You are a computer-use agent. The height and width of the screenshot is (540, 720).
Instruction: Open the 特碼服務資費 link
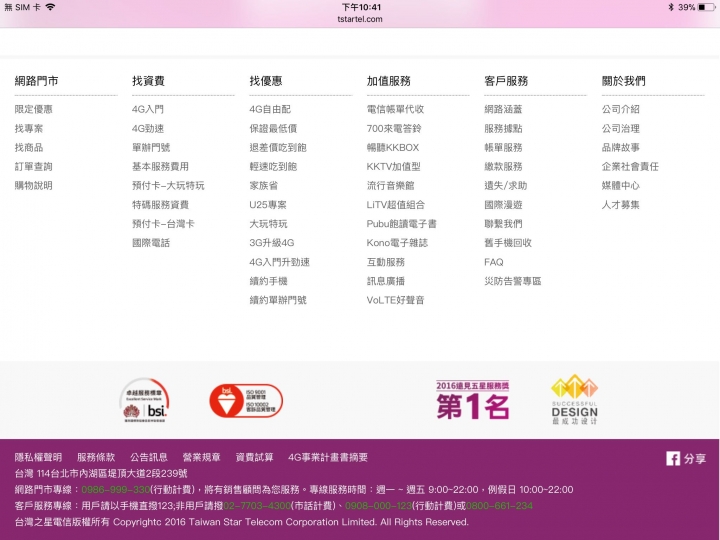(160, 205)
